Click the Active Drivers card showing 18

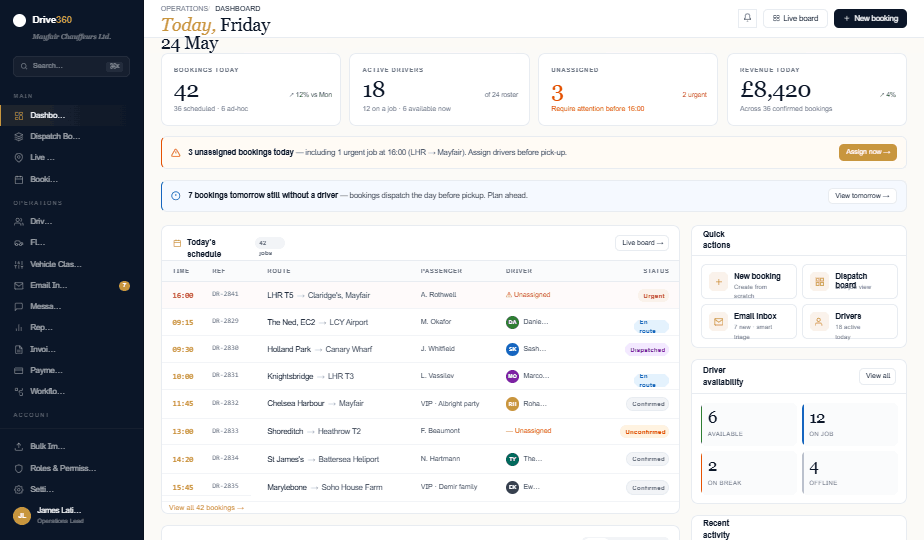click(x=440, y=90)
